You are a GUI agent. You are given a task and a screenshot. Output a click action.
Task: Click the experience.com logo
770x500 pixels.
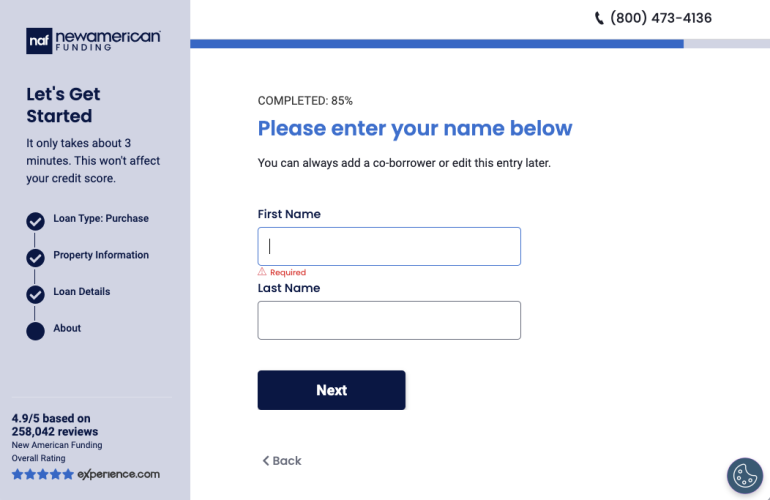point(118,474)
